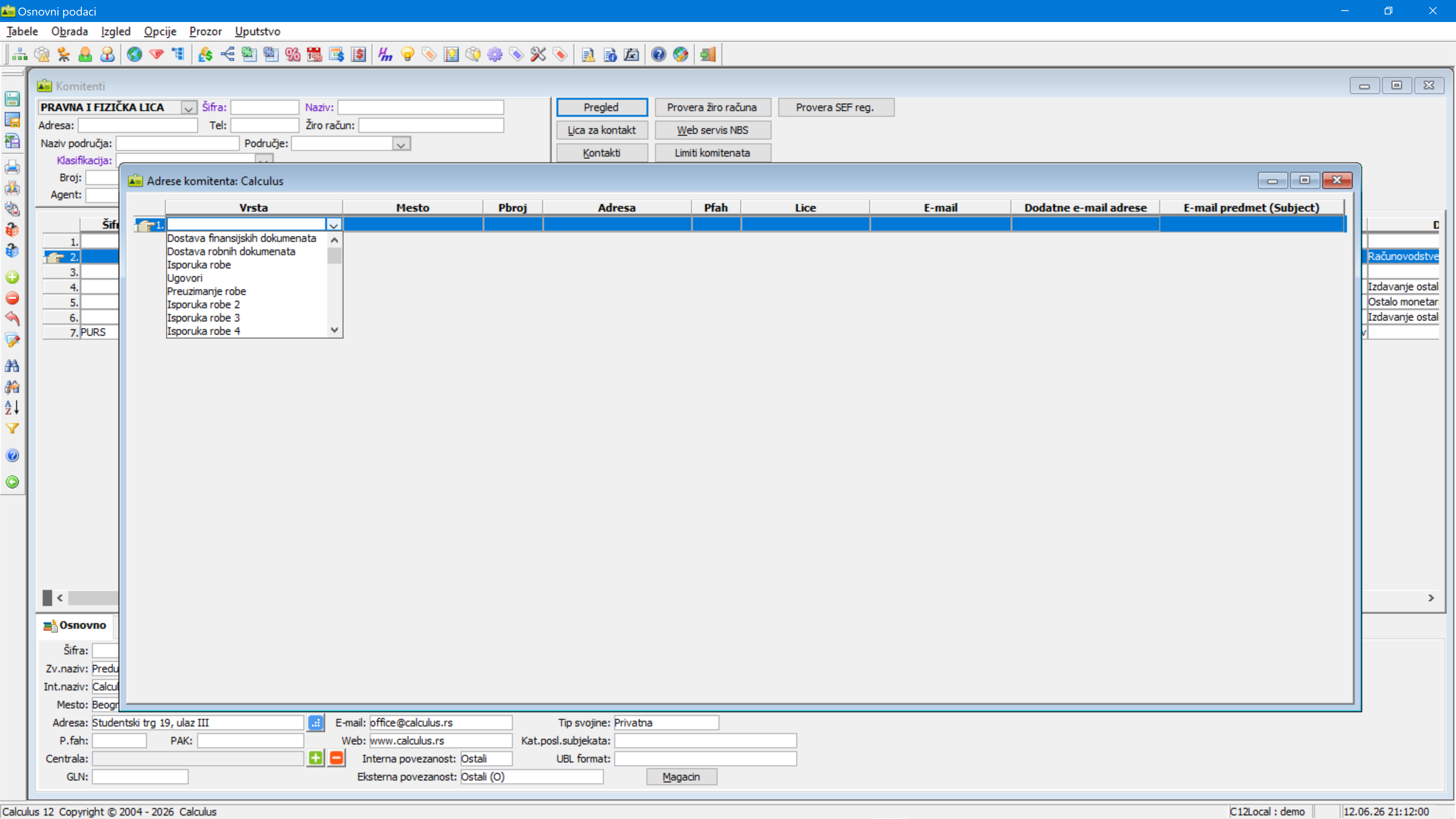
Task: Click the Web servis NBS button
Action: click(x=712, y=130)
